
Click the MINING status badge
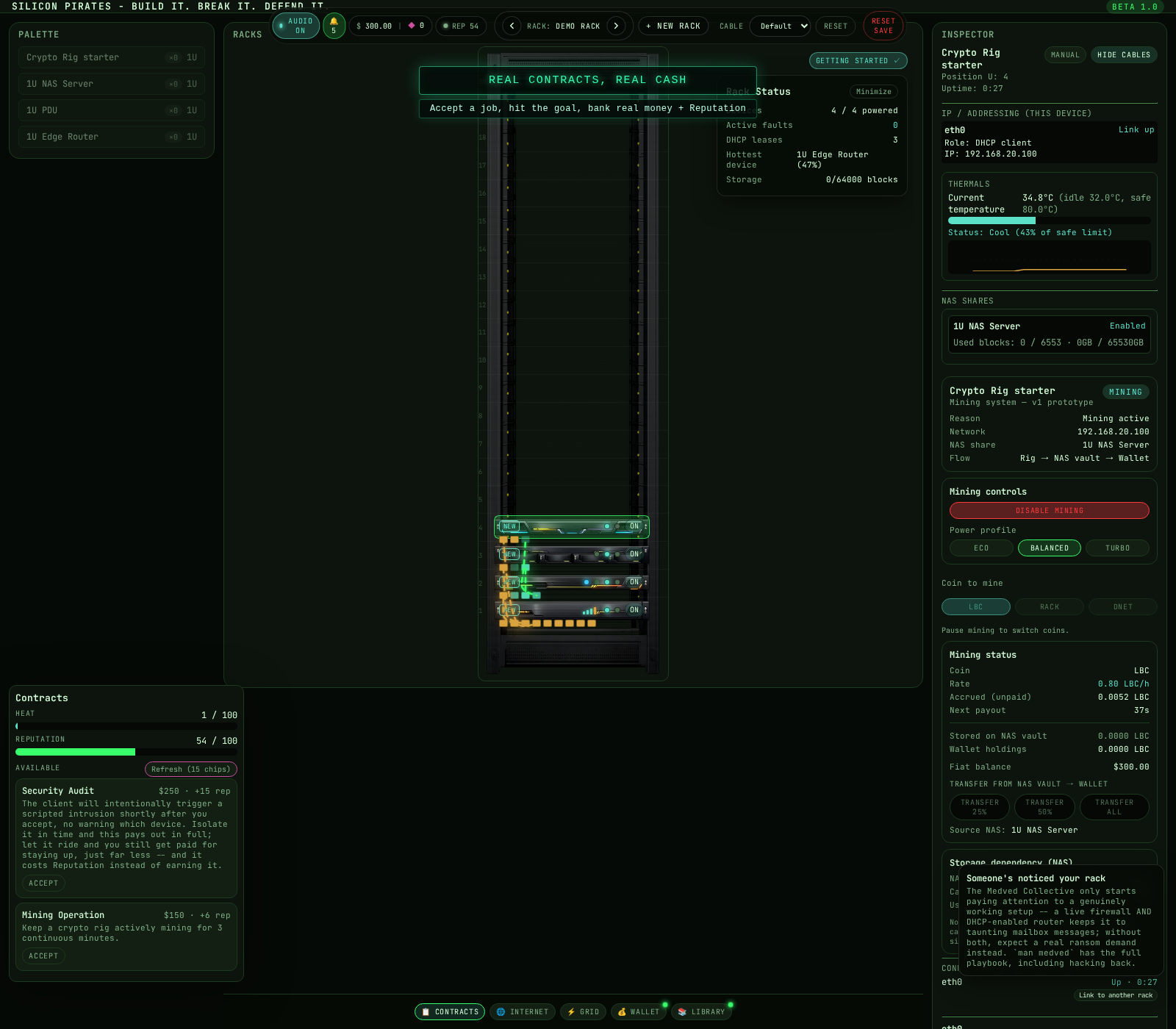[x=1125, y=392]
